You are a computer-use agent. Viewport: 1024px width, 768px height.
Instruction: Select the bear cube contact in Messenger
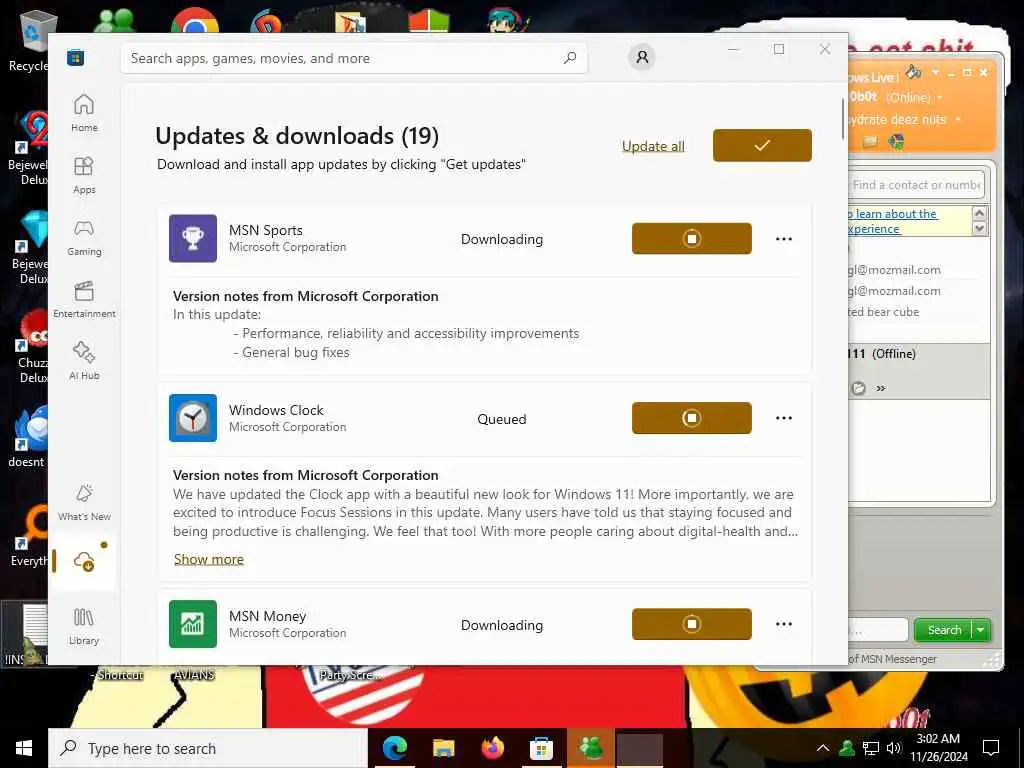pos(885,312)
